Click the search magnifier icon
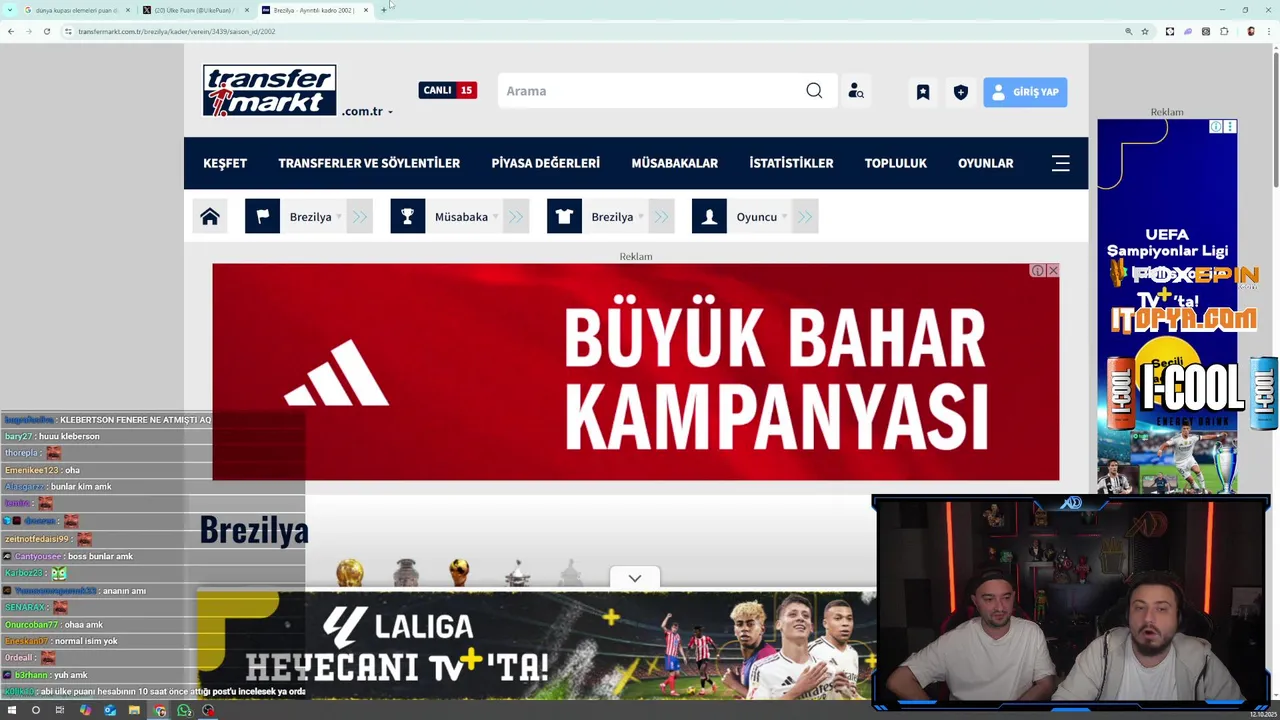The height and width of the screenshot is (720, 1280). pyautogui.click(x=814, y=91)
